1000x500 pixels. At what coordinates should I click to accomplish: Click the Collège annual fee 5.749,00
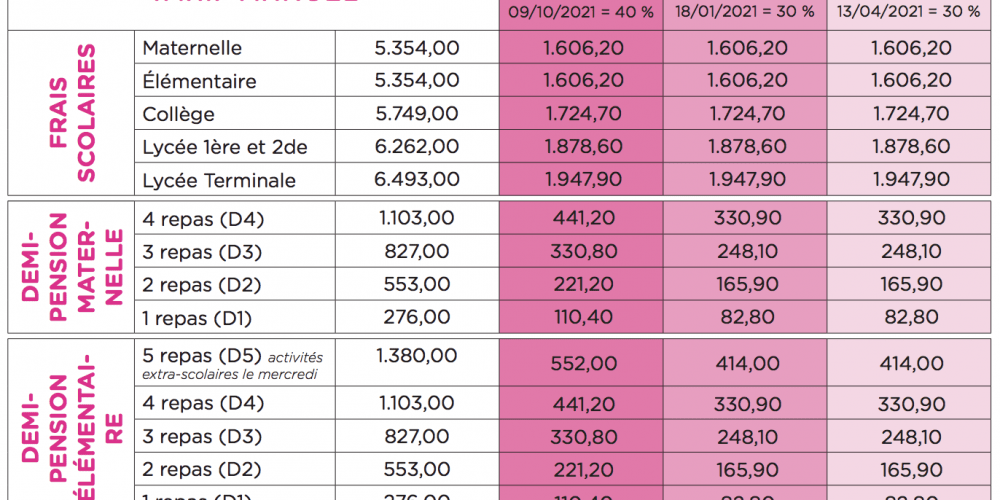click(416, 114)
